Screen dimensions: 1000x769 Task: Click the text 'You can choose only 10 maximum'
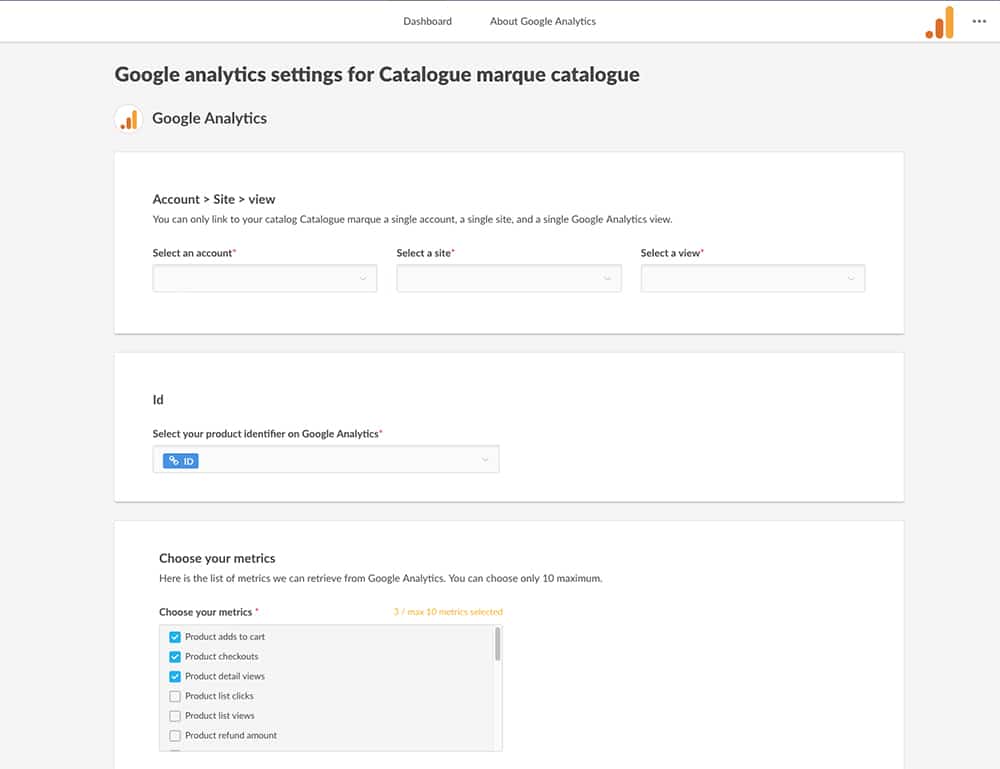coord(525,578)
